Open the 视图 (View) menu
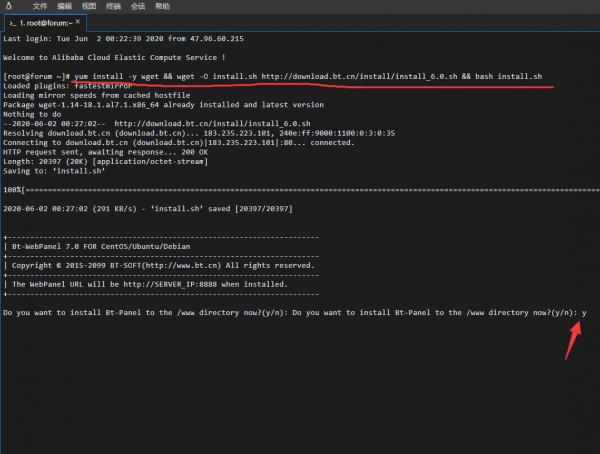 (89, 6)
